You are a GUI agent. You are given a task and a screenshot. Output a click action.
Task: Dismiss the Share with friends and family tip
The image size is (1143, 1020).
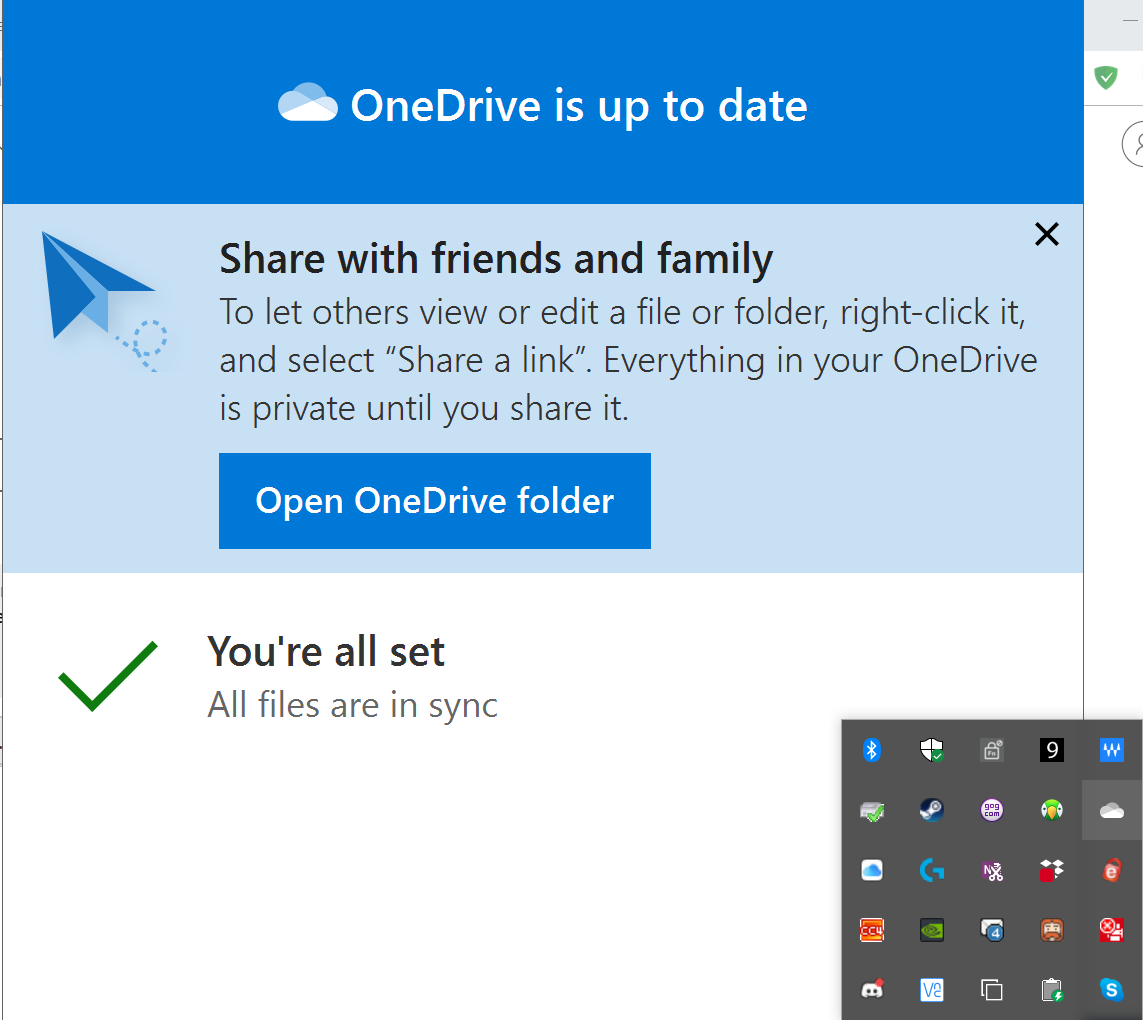pyautogui.click(x=1047, y=234)
